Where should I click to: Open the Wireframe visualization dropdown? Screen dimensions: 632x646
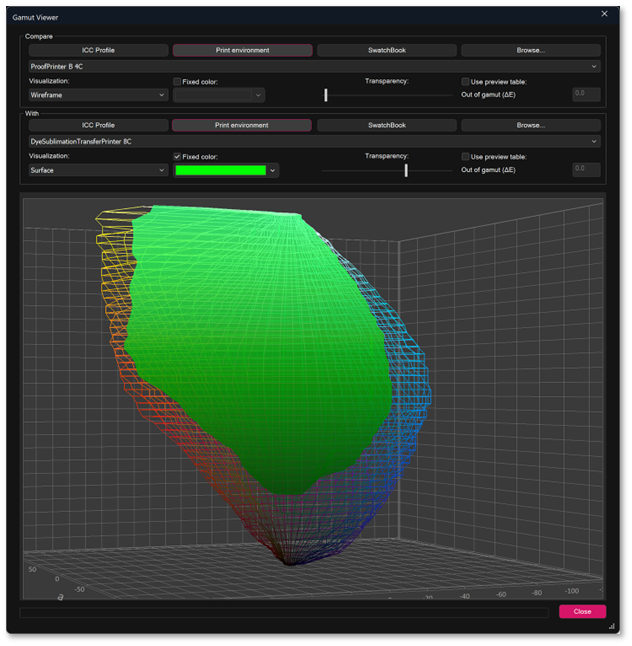click(x=98, y=95)
